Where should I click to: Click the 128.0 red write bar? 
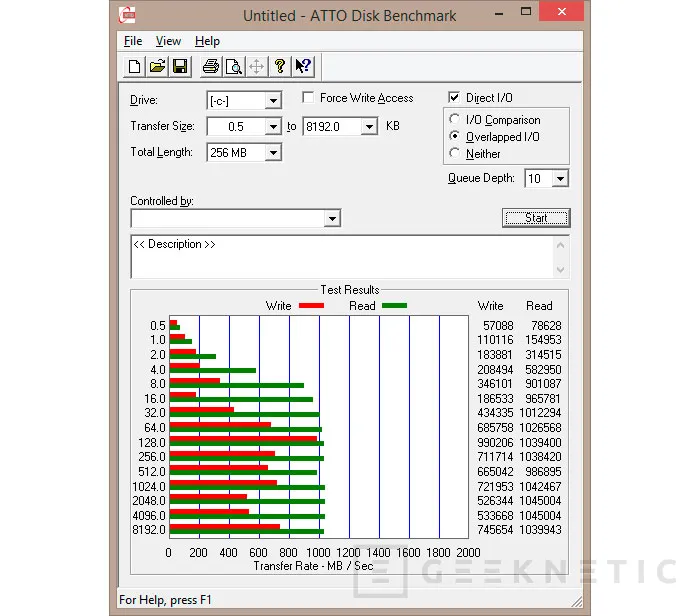coord(243,439)
